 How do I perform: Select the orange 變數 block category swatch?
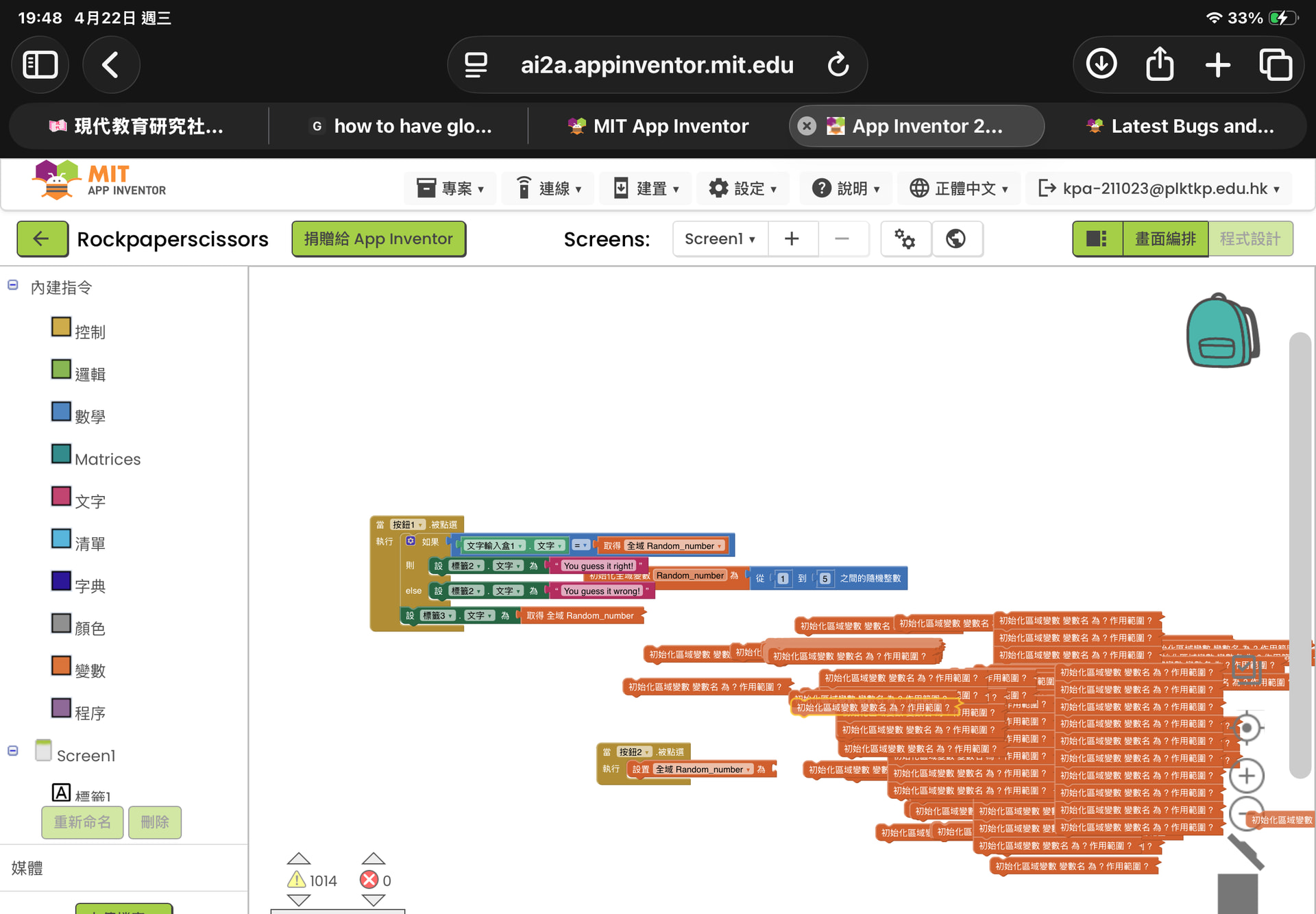pyautogui.click(x=61, y=665)
